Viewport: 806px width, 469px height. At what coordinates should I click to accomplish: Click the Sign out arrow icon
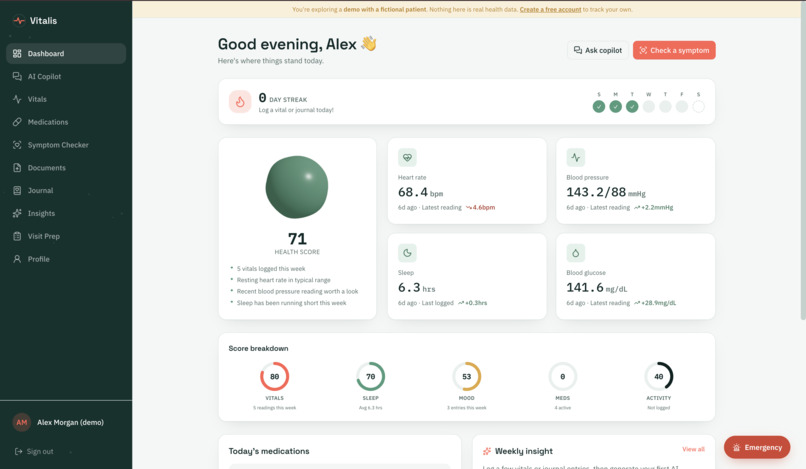(19, 452)
